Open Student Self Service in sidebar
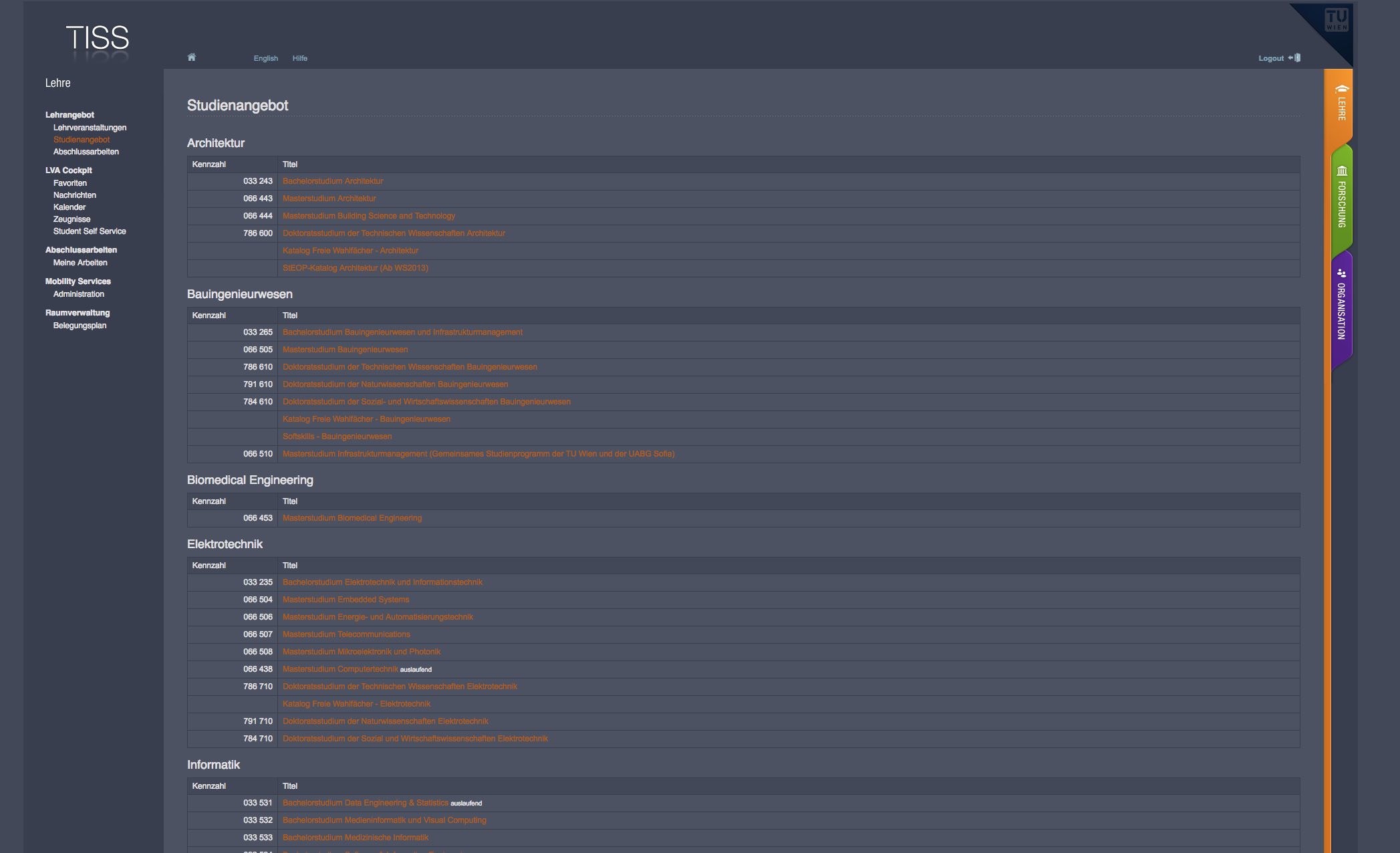 (90, 231)
